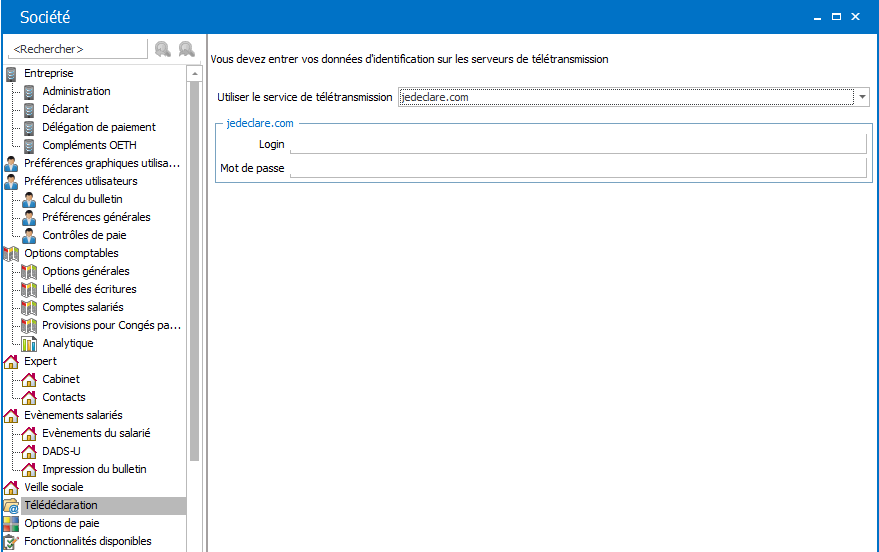
Task: Click the Libellé des écritures icon
Action: (x=29, y=289)
